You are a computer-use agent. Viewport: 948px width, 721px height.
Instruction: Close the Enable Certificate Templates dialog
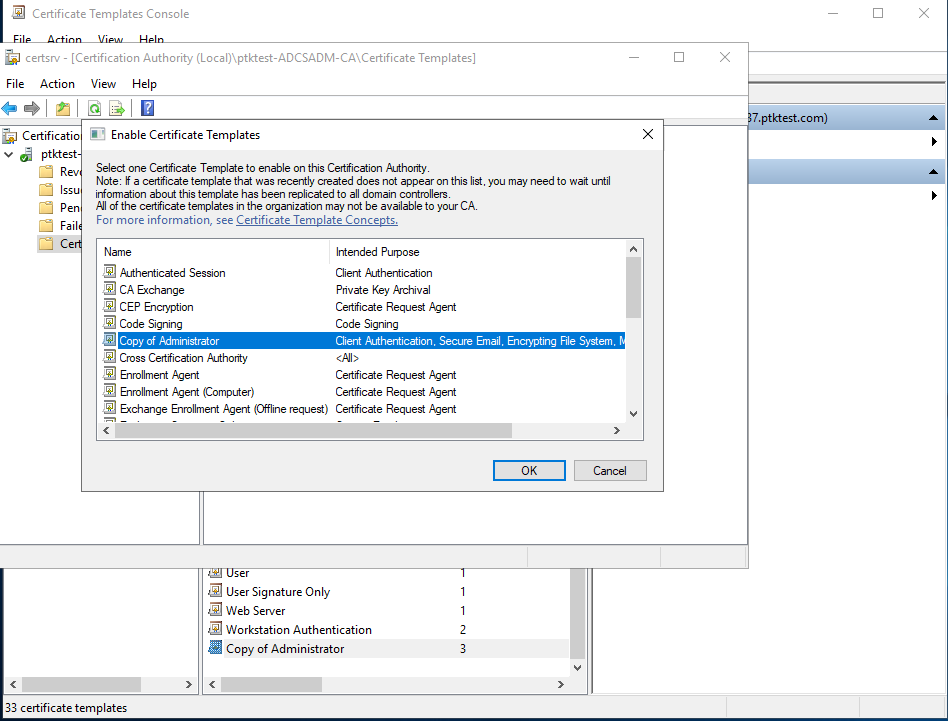[x=648, y=134]
